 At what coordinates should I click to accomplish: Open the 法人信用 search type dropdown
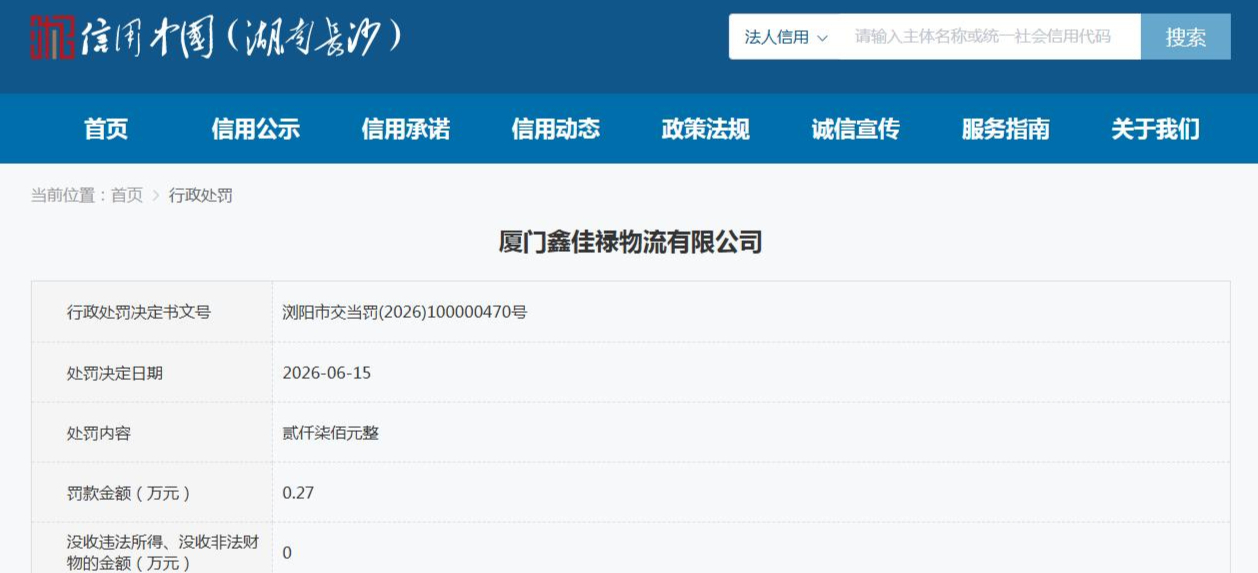pyautogui.click(x=786, y=37)
